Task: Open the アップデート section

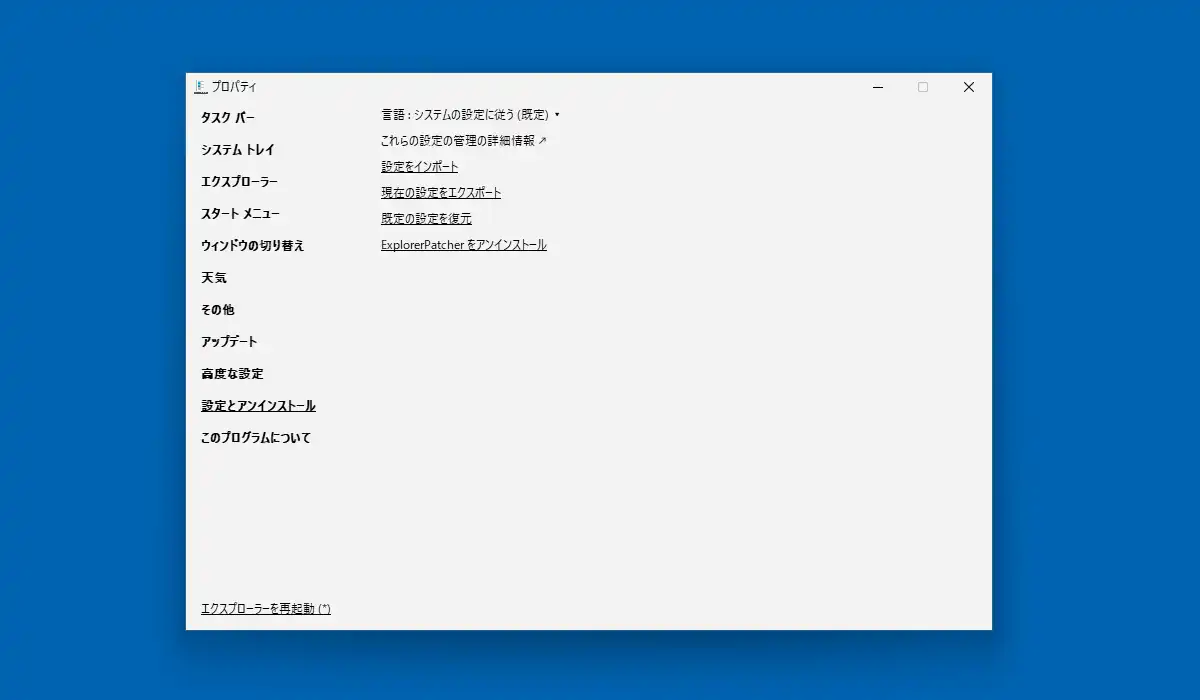Action: coord(229,342)
